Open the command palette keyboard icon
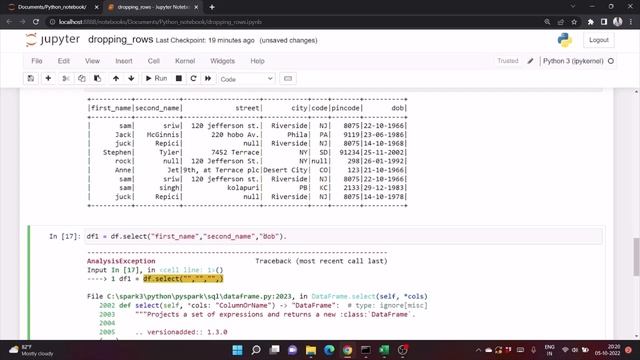This screenshot has height=360, width=640. [288, 78]
